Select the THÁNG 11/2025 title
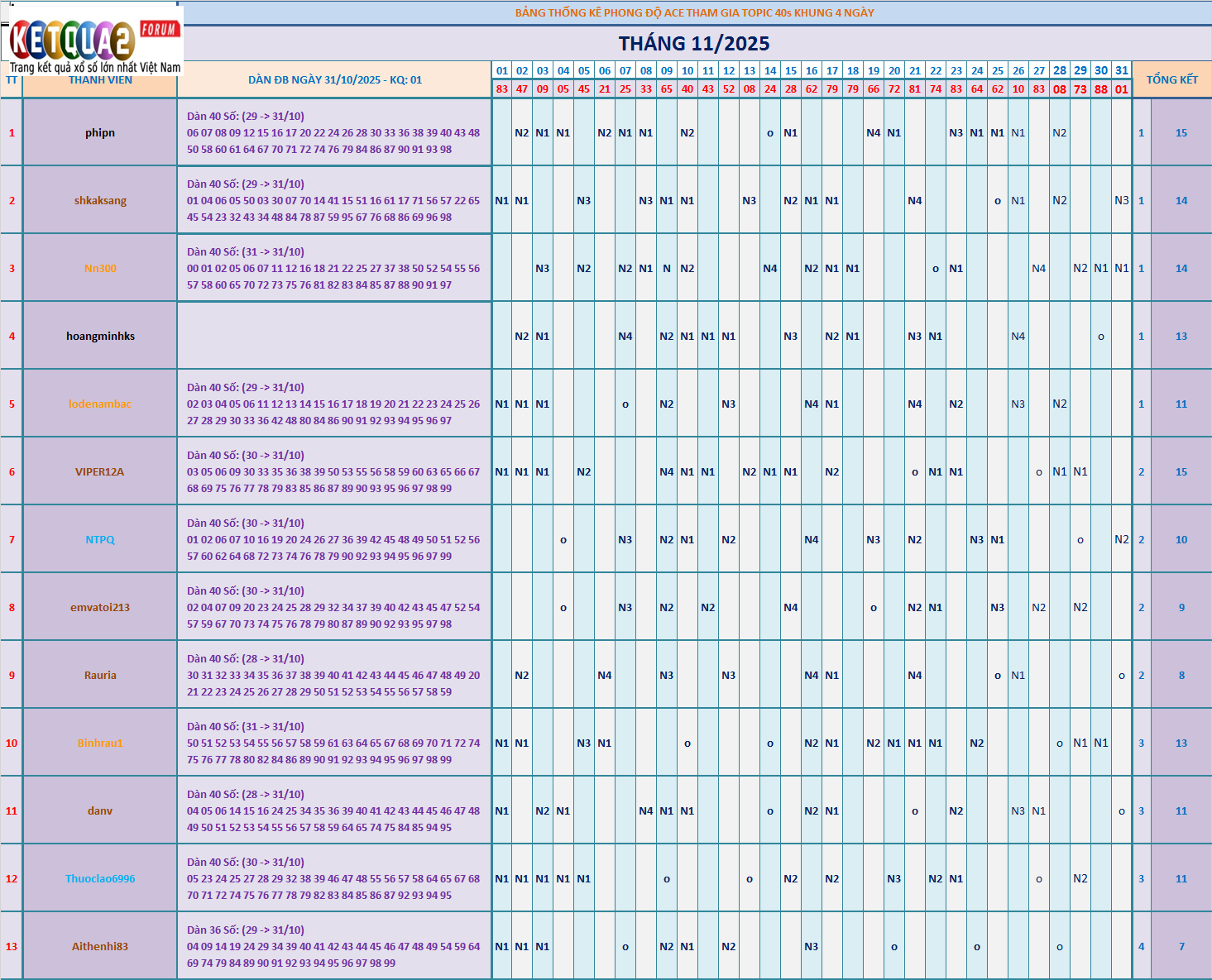This screenshot has height=980, width=1212. [x=693, y=44]
